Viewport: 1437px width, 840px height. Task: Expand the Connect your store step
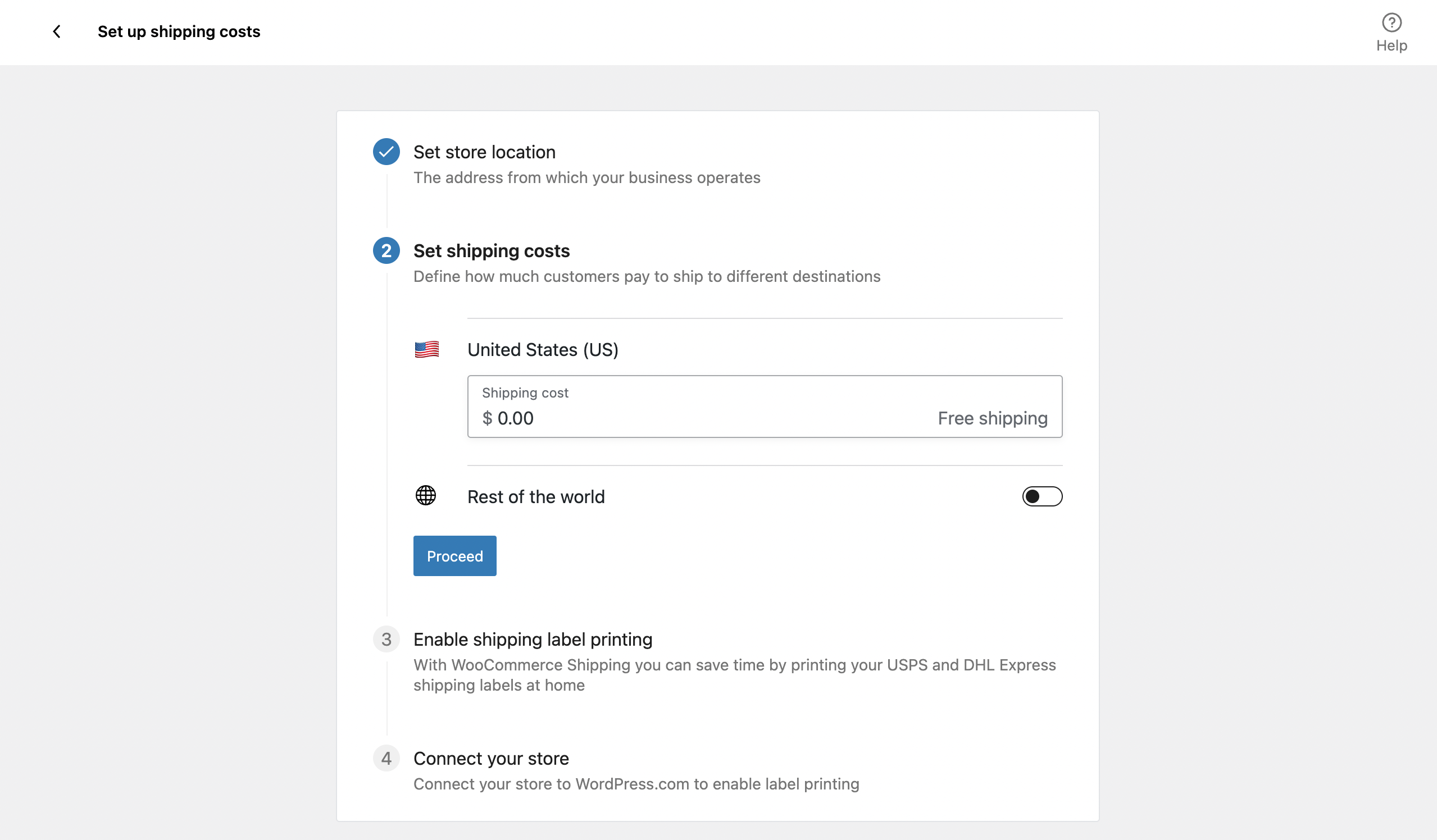tap(491, 759)
